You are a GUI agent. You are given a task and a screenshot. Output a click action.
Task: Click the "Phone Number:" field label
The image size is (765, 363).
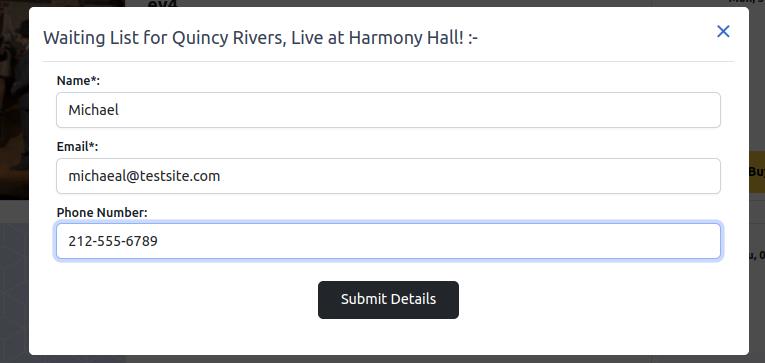pos(102,213)
